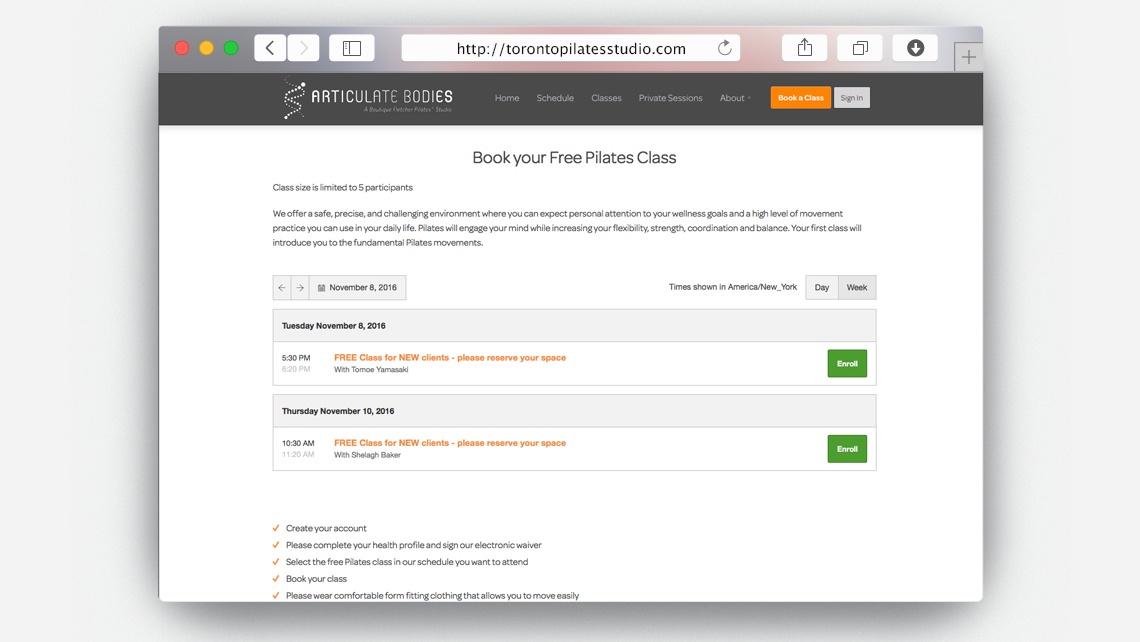Reload the page with the refresh icon

(x=724, y=48)
